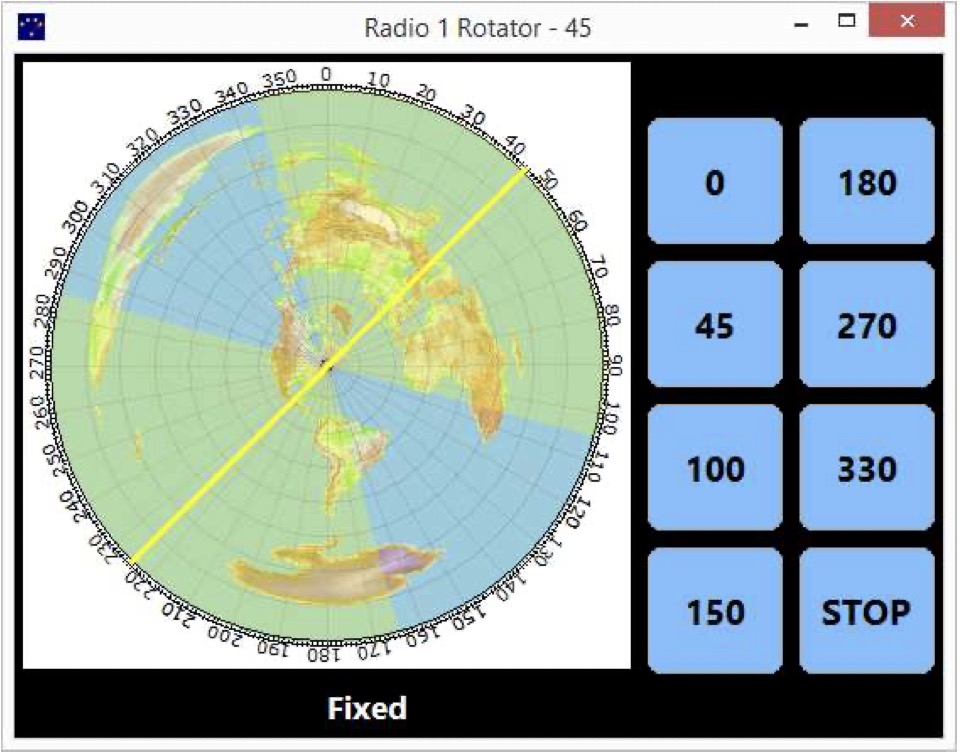The width and height of the screenshot is (960, 754).
Task: Click the 0 degree preset button
Action: click(x=714, y=182)
